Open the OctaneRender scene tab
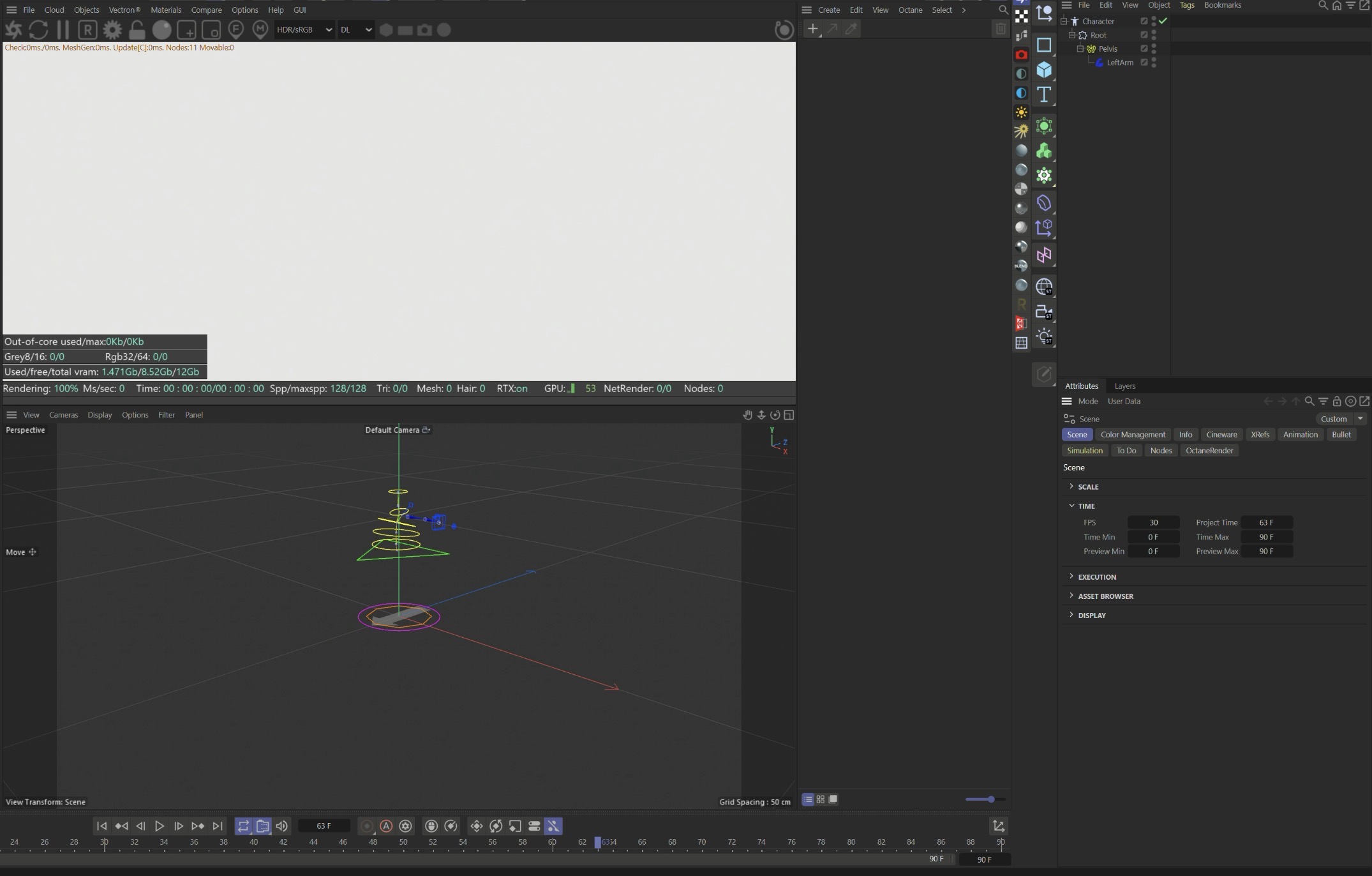This screenshot has height=876, width=1372. point(1209,451)
